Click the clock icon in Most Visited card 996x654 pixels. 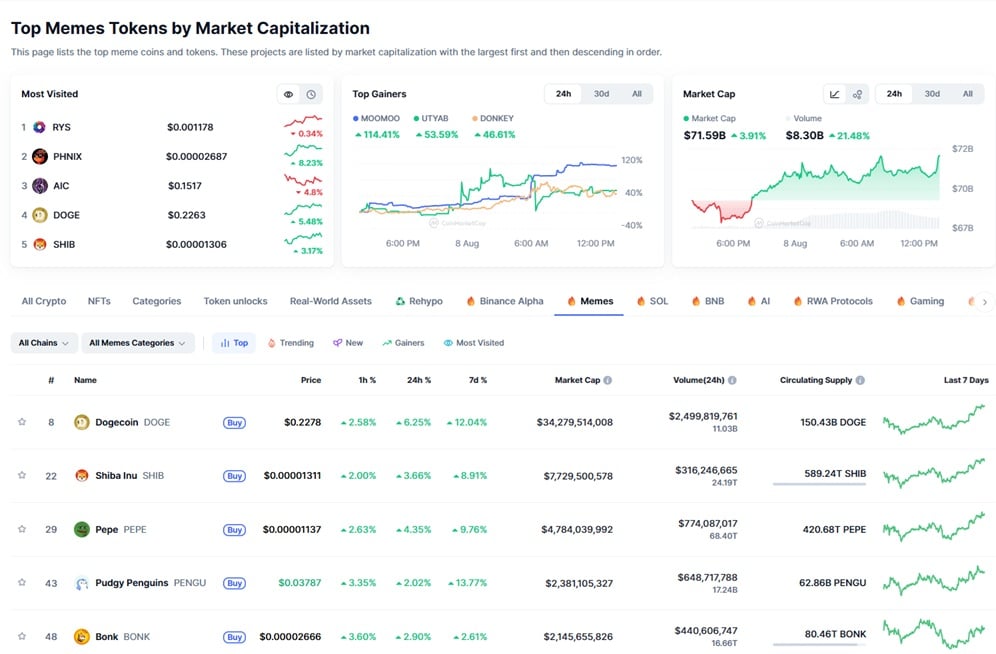click(311, 94)
